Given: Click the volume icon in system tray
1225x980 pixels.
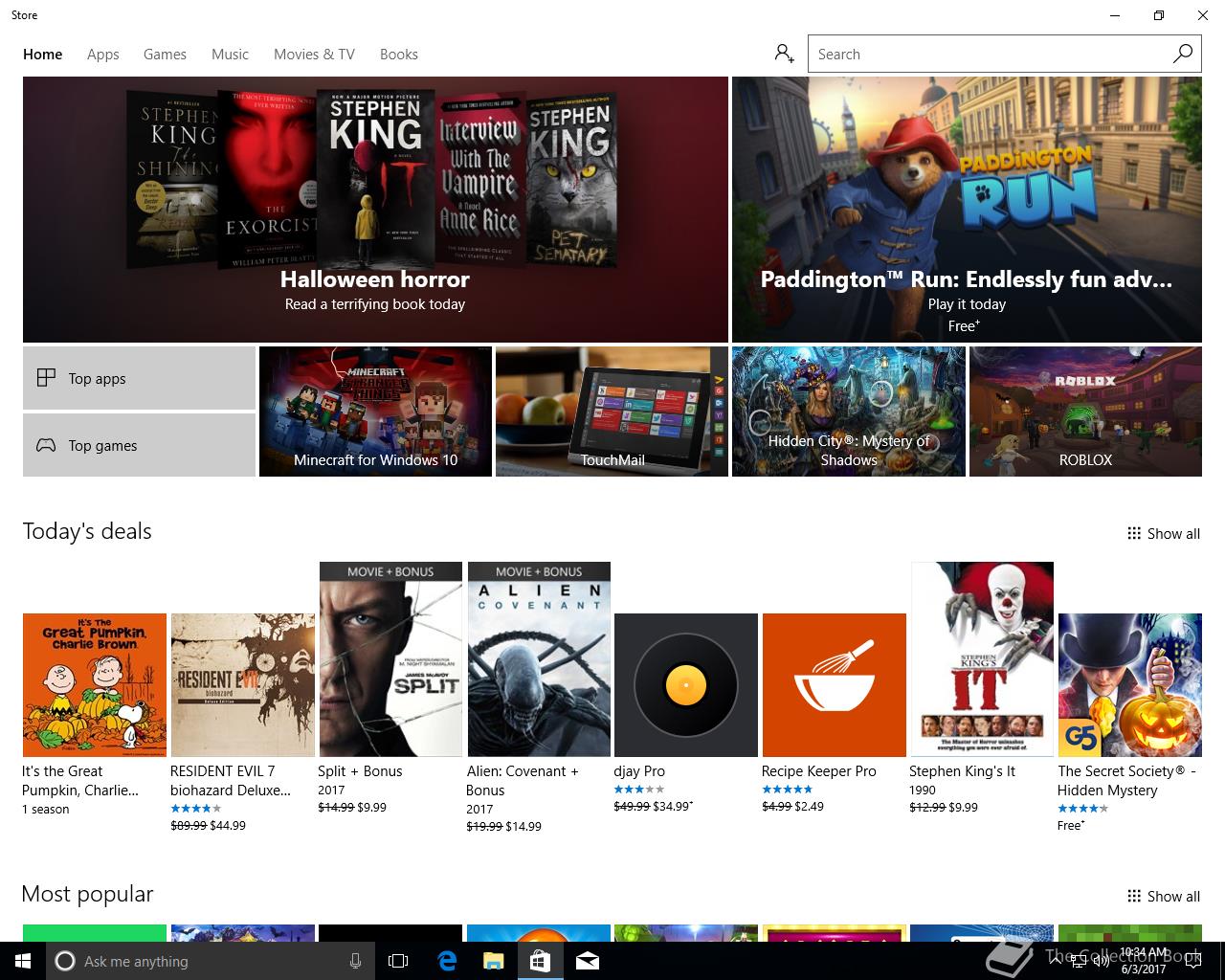Looking at the screenshot, I should [1101, 962].
